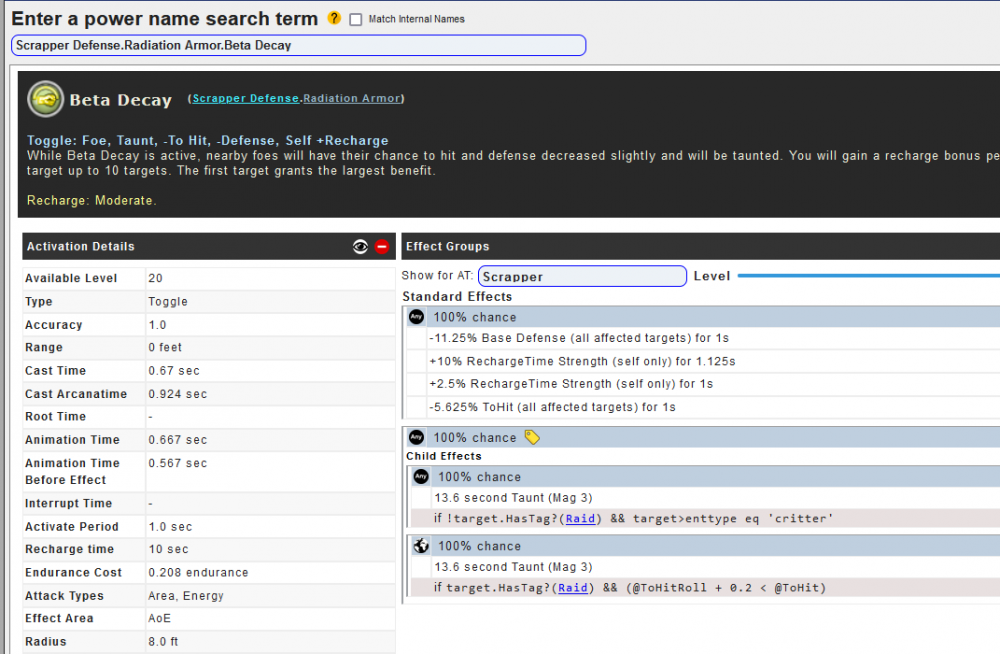The image size is (1000, 654).
Task: Click the Level slider track
Action: [868, 276]
